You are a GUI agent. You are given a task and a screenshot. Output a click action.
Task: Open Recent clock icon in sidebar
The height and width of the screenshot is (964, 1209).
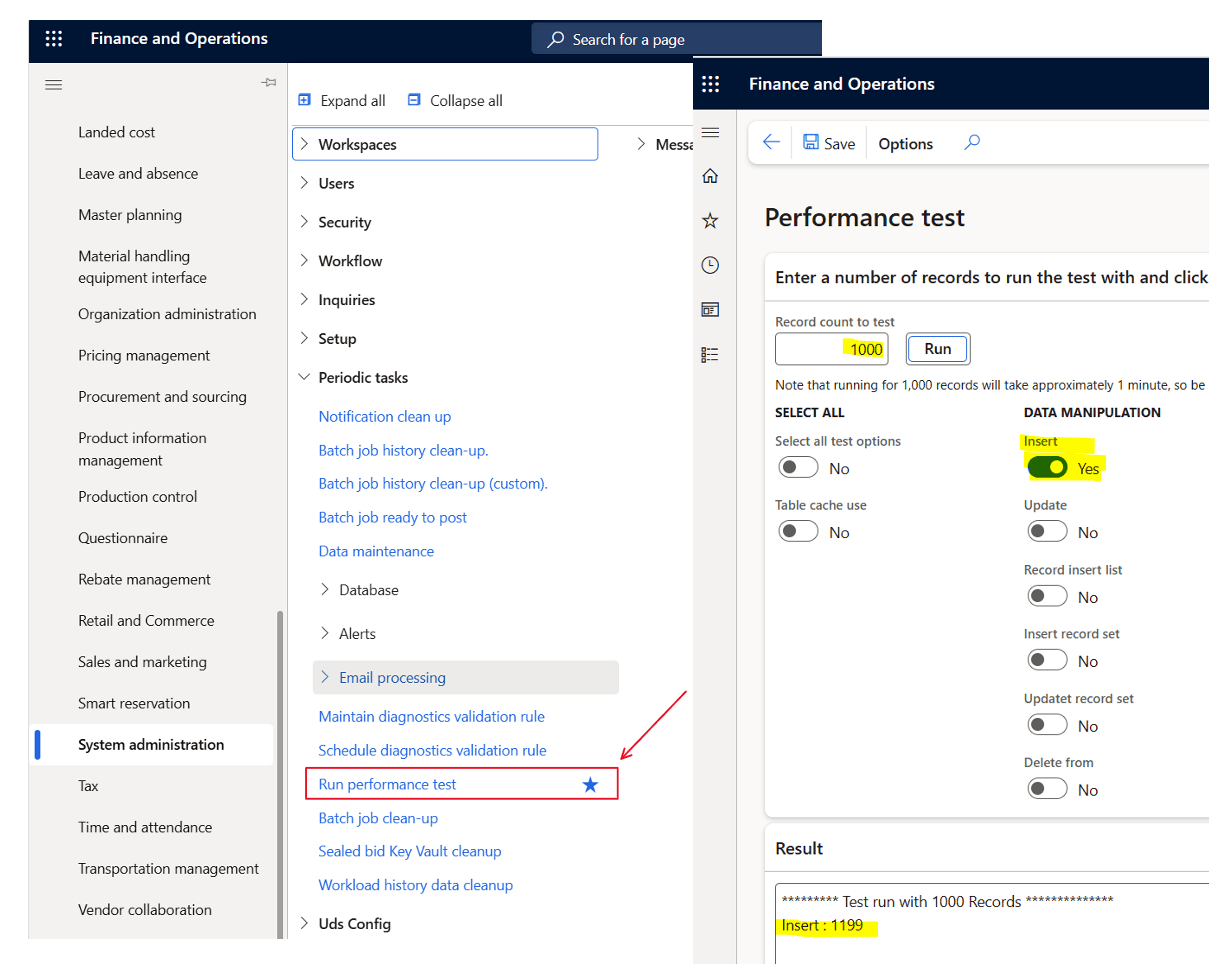[710, 265]
